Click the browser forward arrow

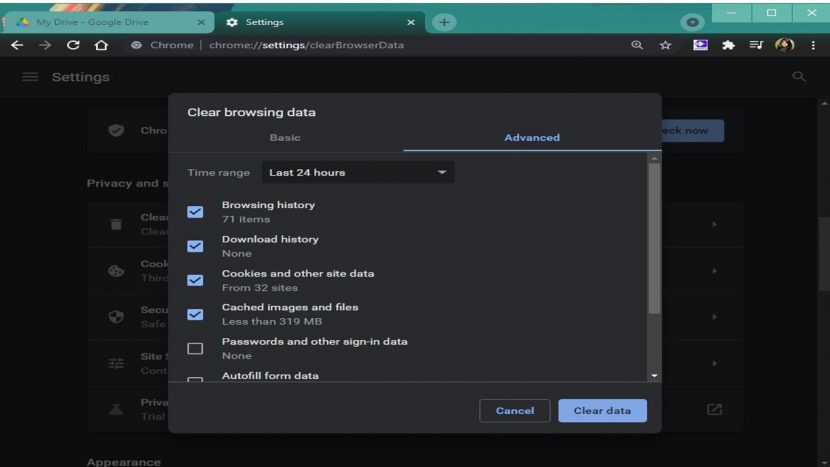pos(45,45)
